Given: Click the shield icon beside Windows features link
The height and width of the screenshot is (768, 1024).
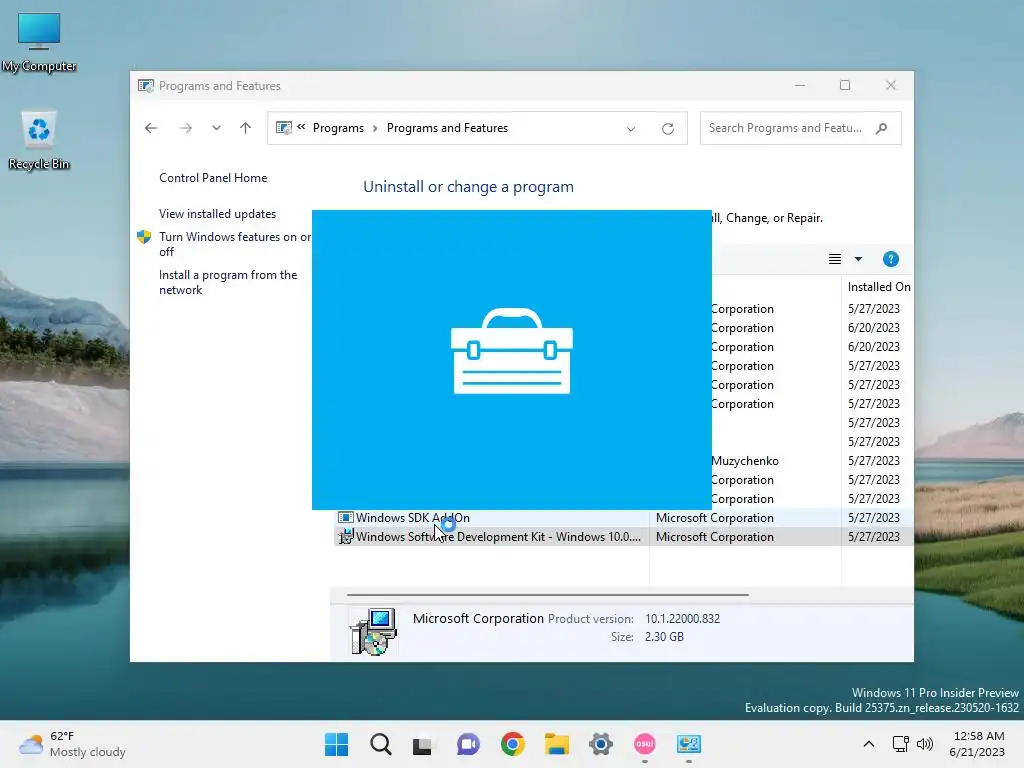Looking at the screenshot, I should [144, 236].
